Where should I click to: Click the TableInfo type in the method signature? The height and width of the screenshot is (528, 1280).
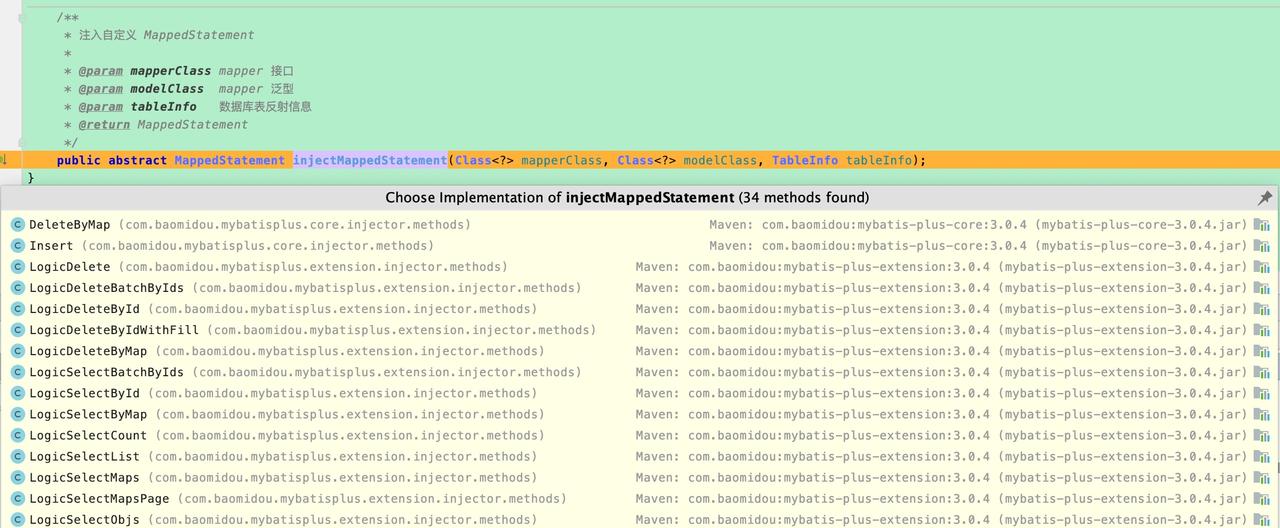click(805, 160)
